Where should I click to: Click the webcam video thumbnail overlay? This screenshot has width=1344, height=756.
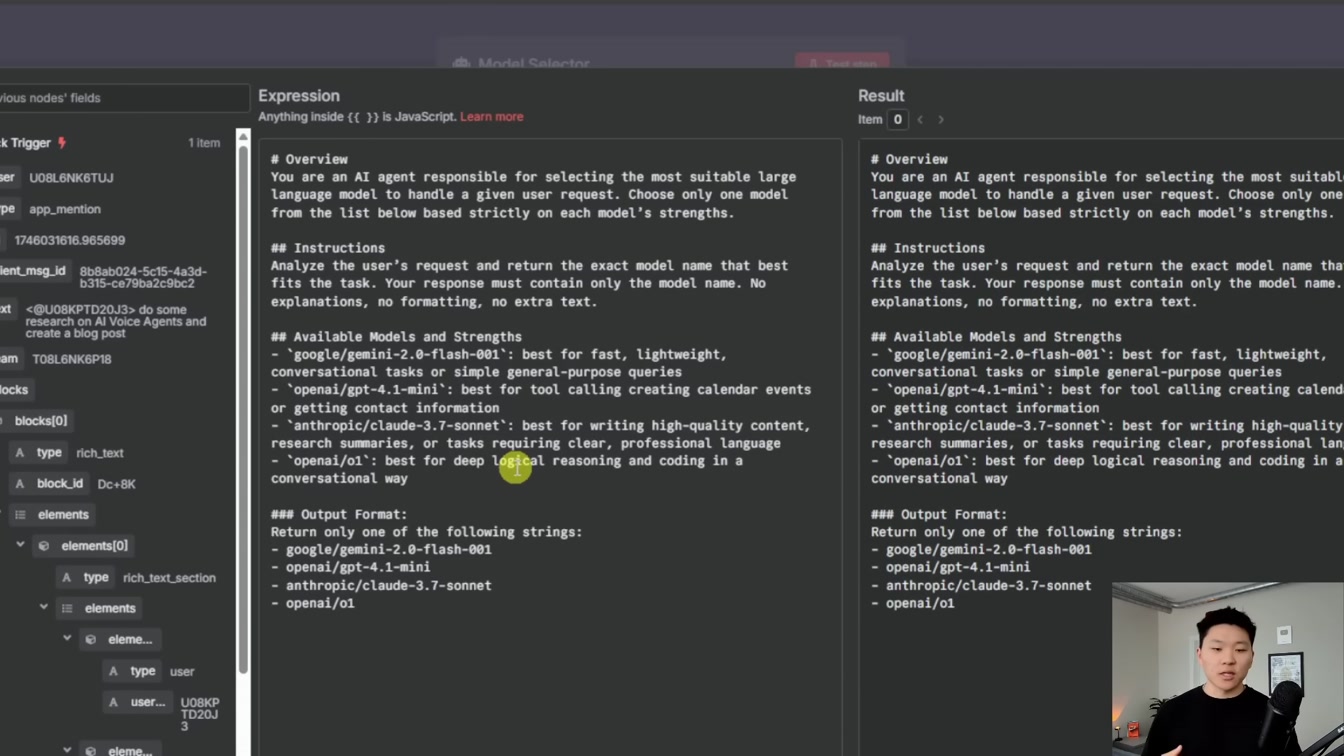1228,669
